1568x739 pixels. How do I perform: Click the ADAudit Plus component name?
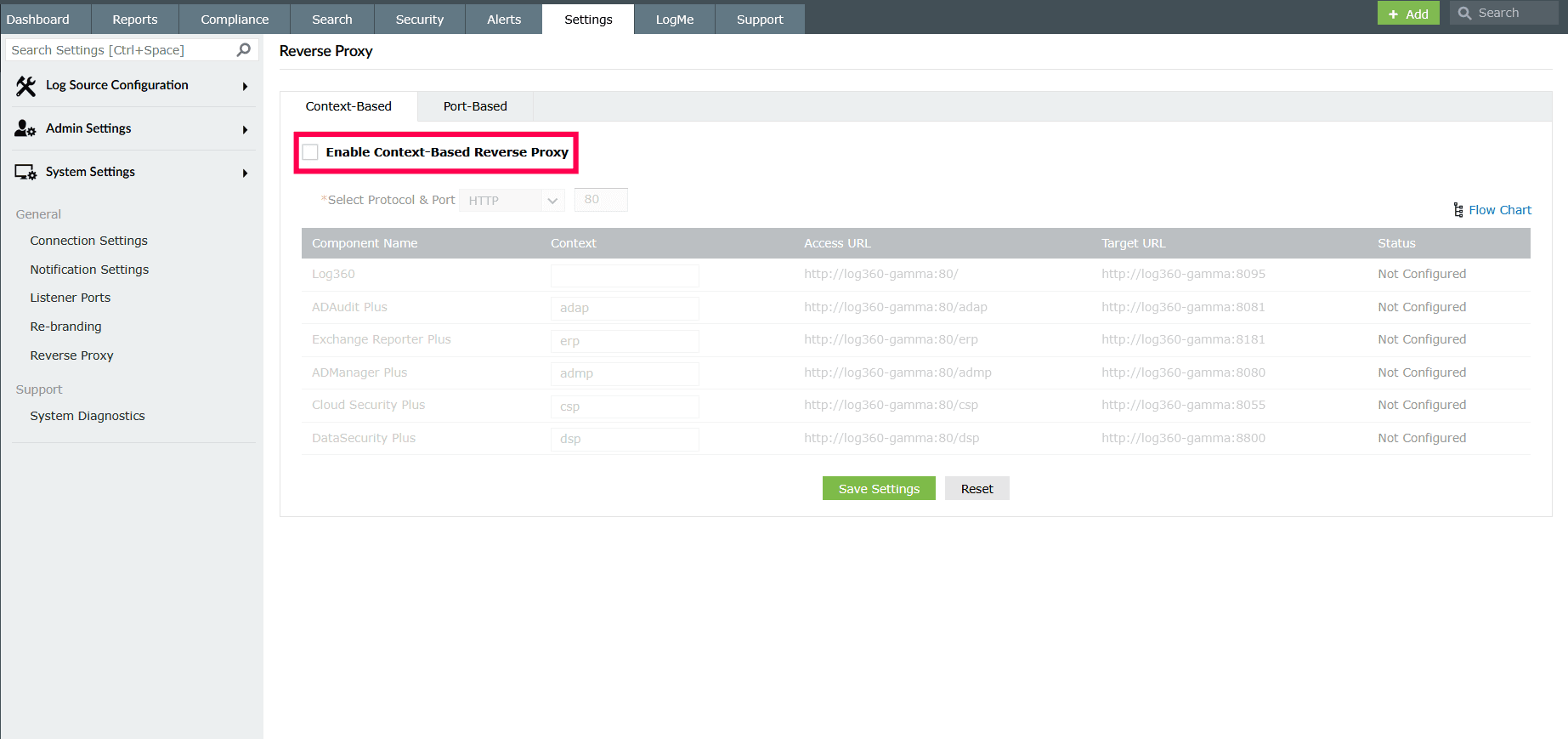pos(349,307)
